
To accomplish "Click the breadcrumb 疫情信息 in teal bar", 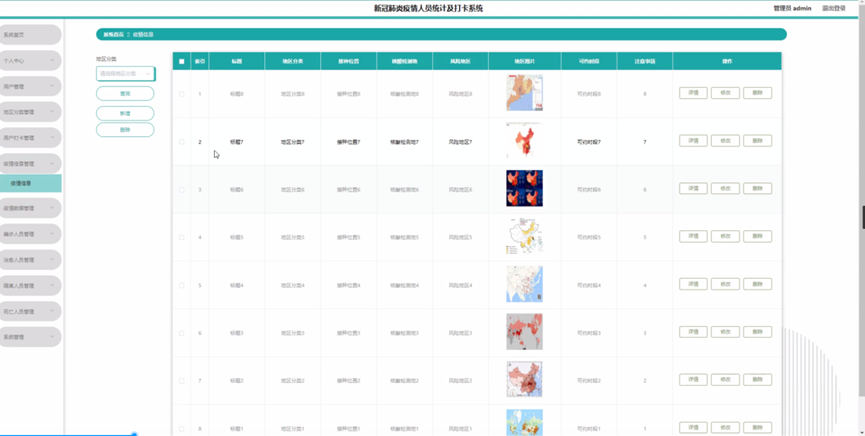I will point(143,35).
